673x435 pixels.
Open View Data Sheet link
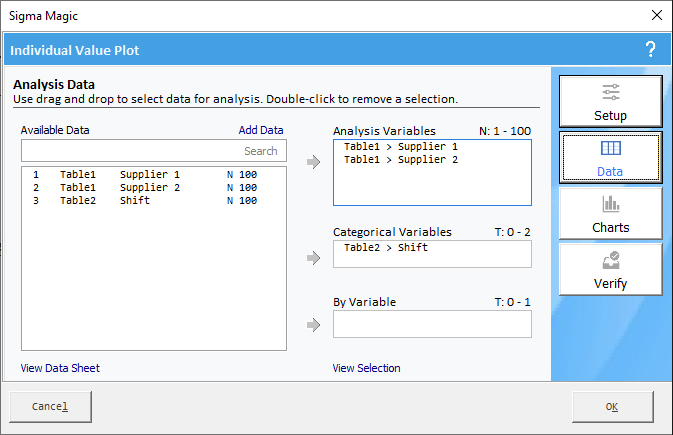coord(60,368)
